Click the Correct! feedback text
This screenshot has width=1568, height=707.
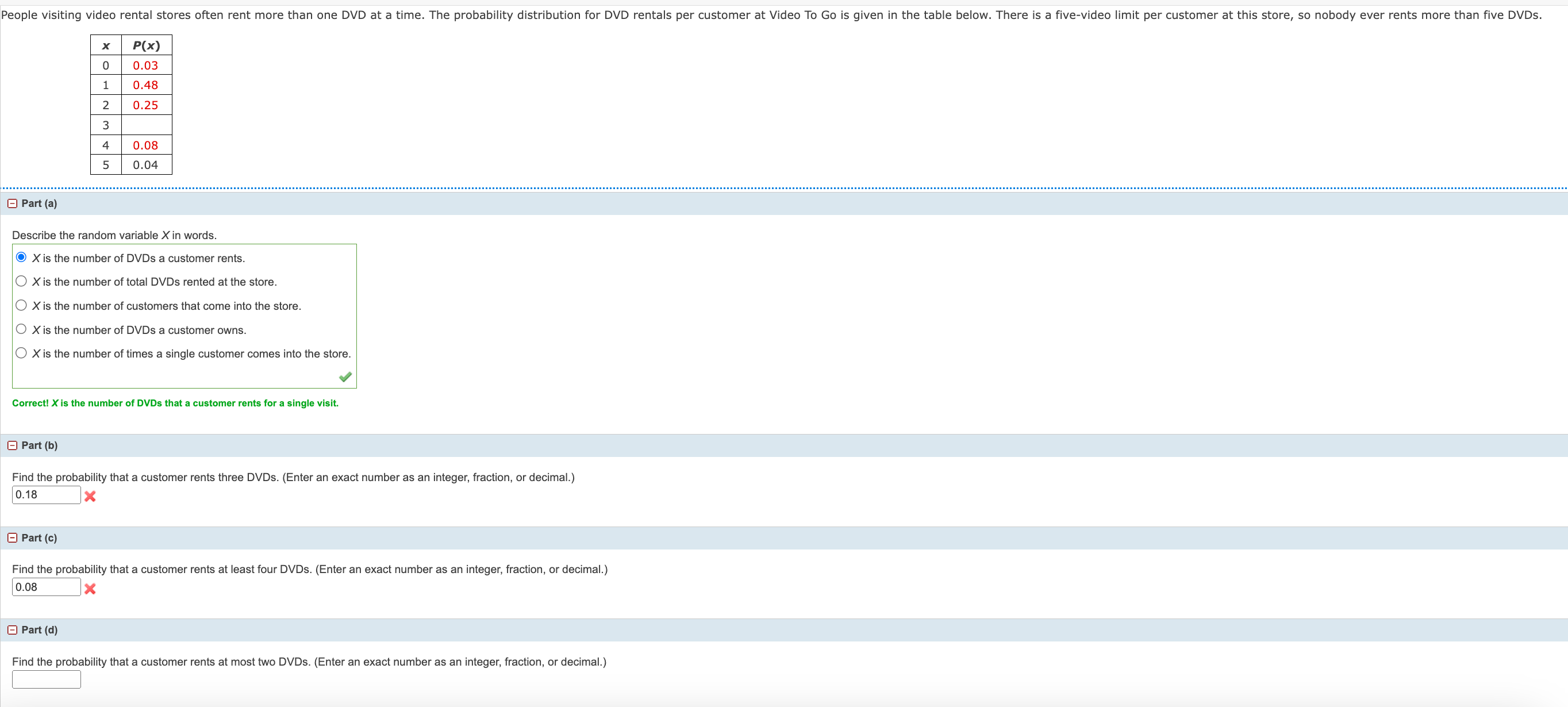[175, 403]
